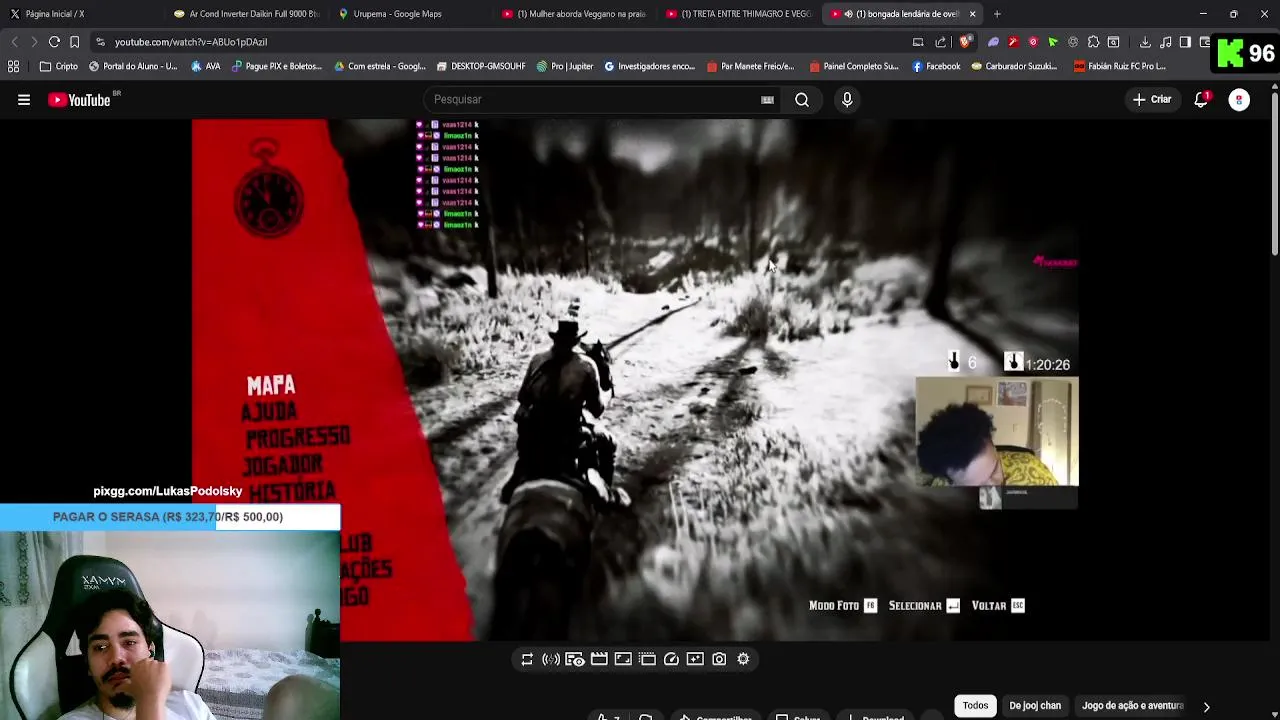Open the Facebook bookmark
This screenshot has height=720, width=1280.
[935, 66]
